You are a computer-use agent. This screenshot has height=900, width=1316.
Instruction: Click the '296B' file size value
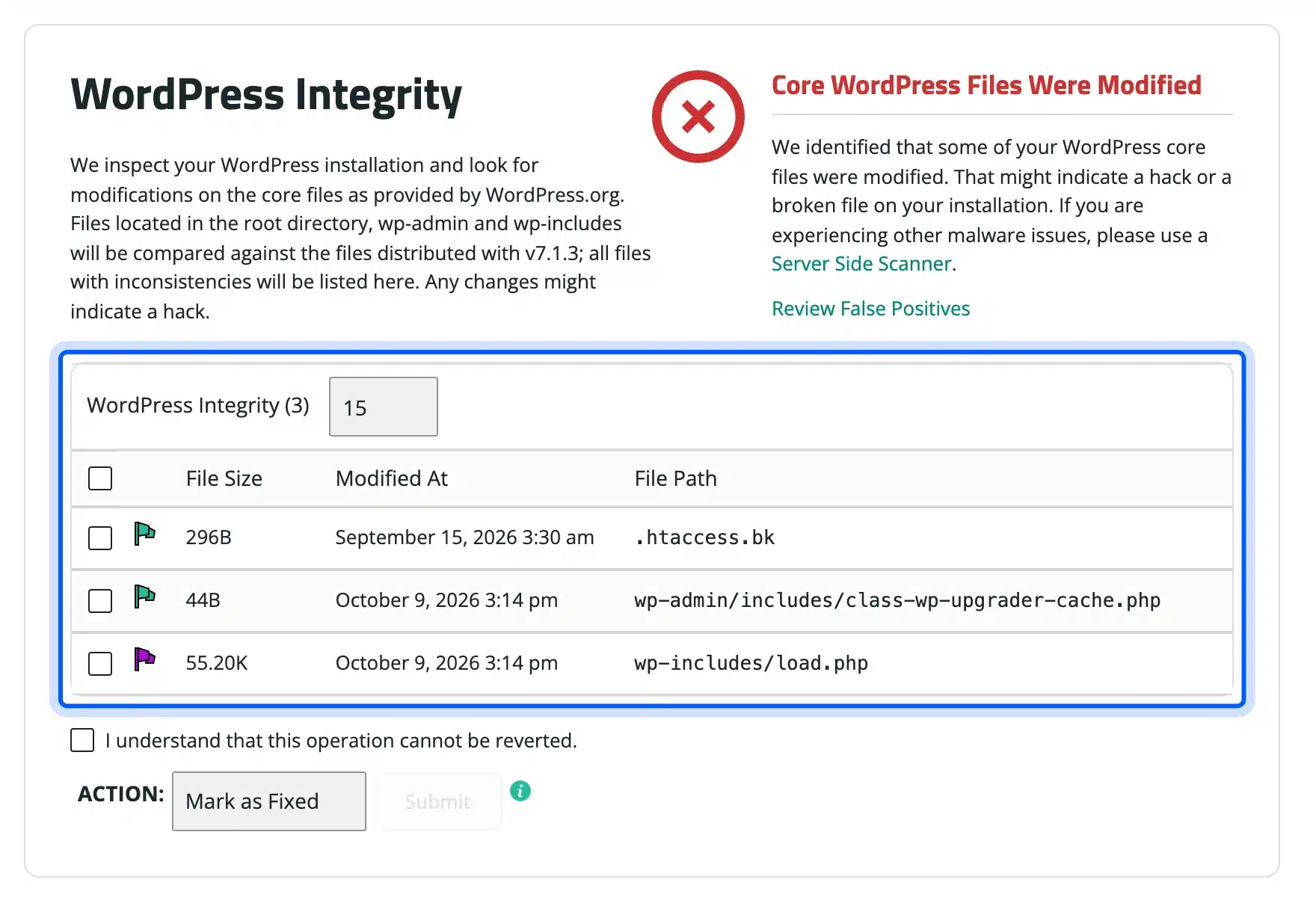[209, 537]
